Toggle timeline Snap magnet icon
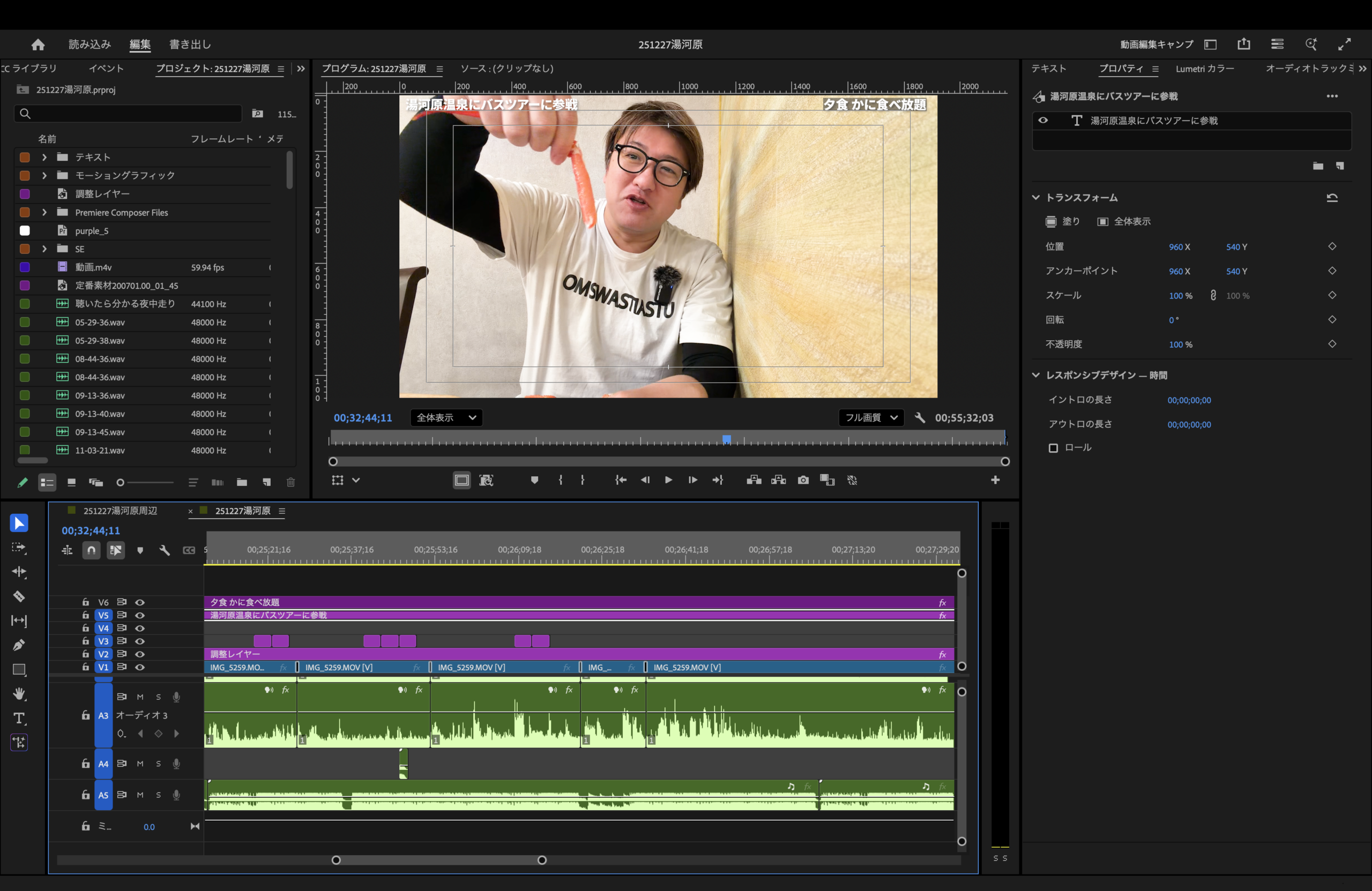Viewport: 1372px width, 891px height. 91,550
